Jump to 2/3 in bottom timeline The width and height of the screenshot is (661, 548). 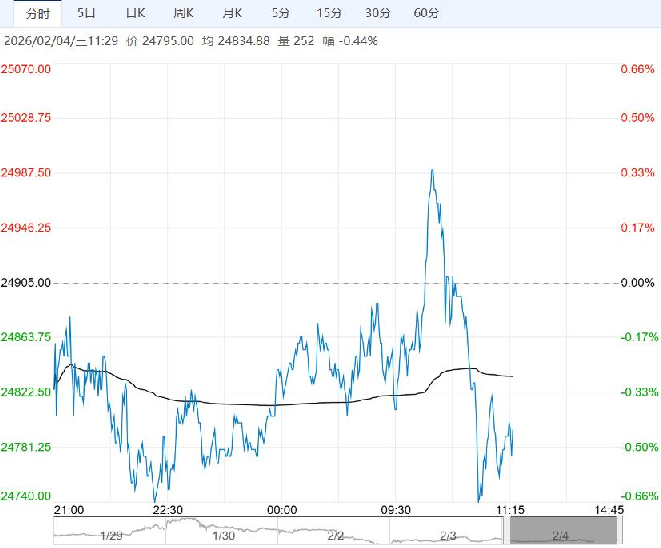(448, 533)
